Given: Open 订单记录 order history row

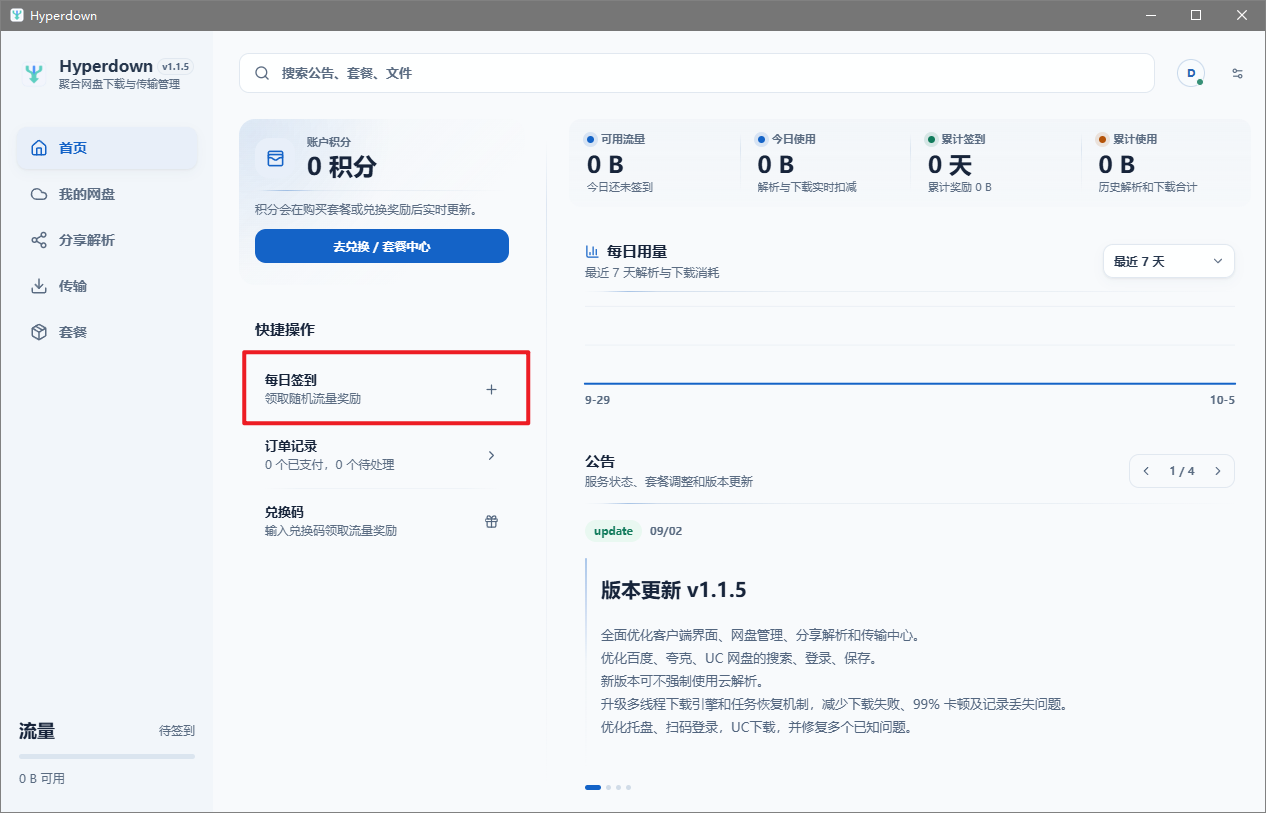Looking at the screenshot, I should coord(382,455).
